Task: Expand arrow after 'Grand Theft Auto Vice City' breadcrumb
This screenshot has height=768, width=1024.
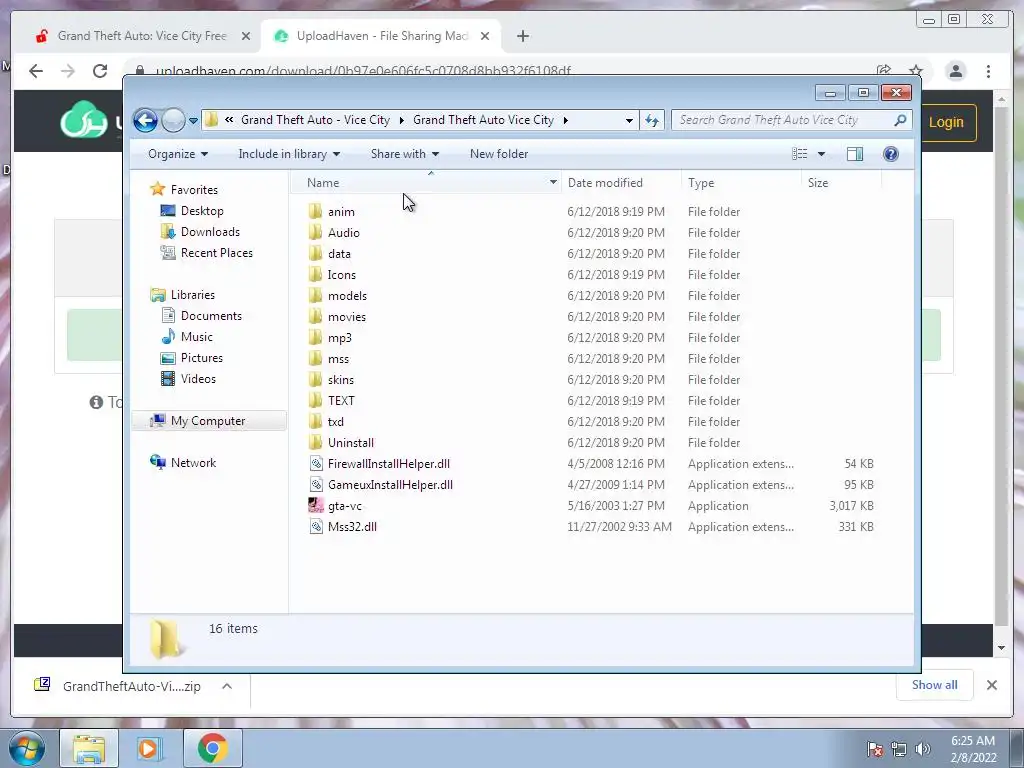Action: 566,120
